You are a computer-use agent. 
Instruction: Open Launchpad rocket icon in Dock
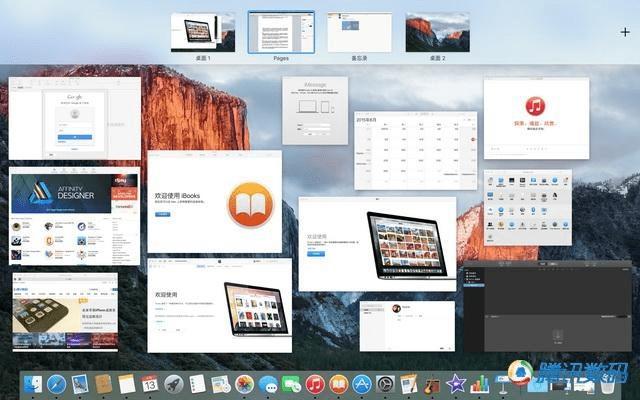pos(174,384)
